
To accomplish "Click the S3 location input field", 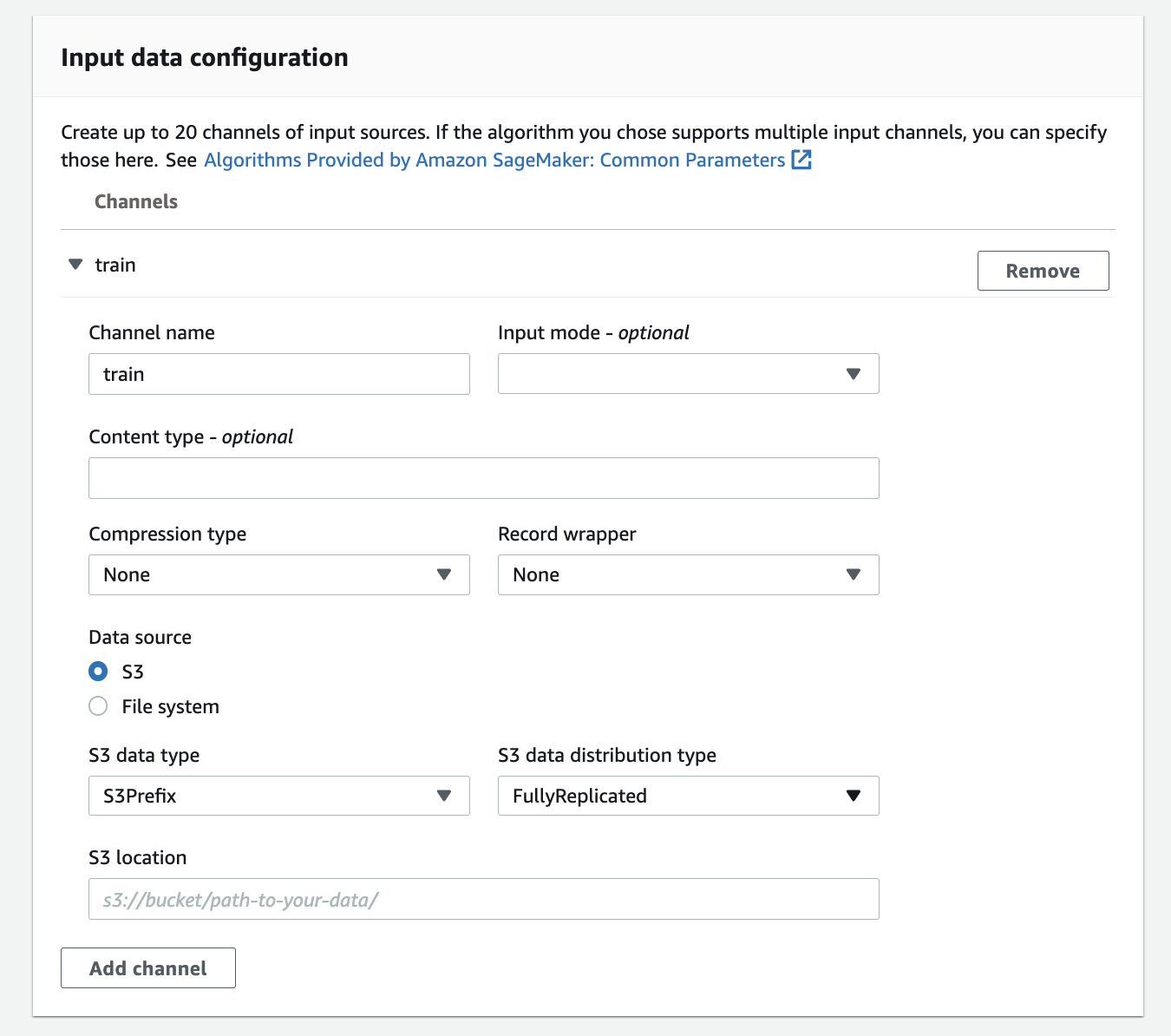I will 483,899.
